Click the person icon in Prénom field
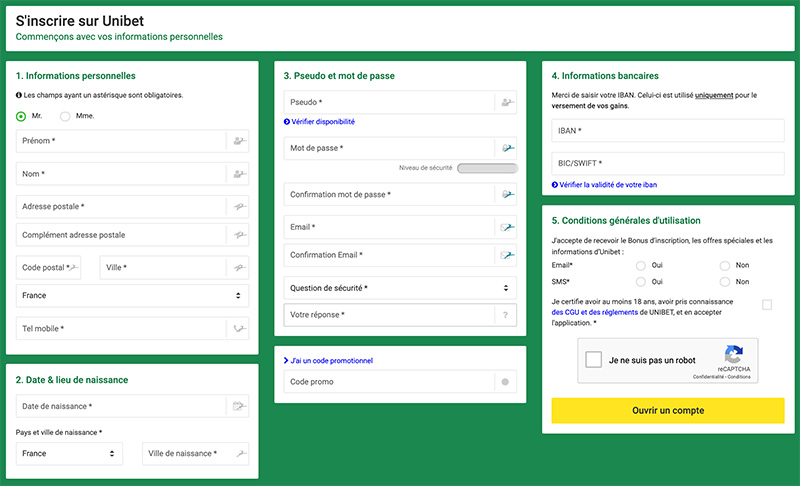 coord(239,141)
